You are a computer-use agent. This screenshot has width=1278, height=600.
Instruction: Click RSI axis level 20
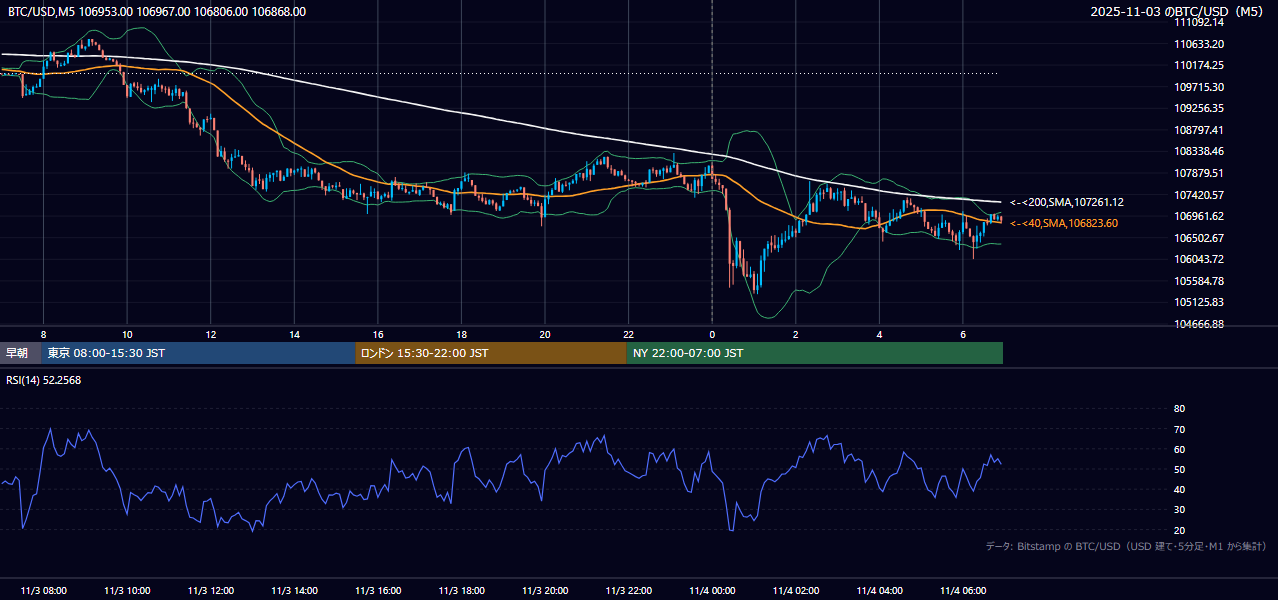pyautogui.click(x=1179, y=530)
